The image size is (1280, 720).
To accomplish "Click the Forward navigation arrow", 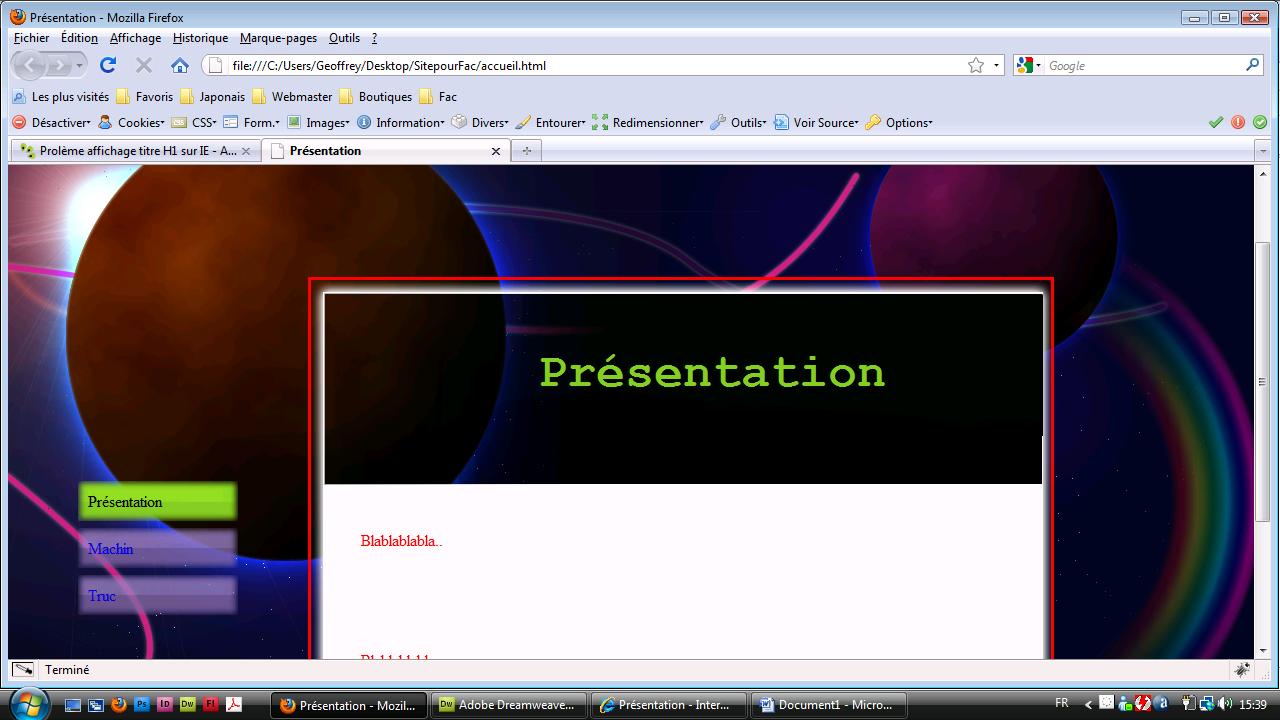I will tap(62, 65).
